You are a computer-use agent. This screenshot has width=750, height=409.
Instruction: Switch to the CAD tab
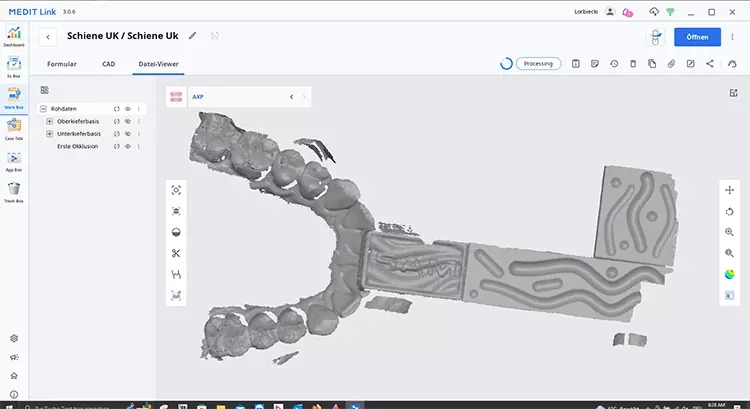click(109, 64)
